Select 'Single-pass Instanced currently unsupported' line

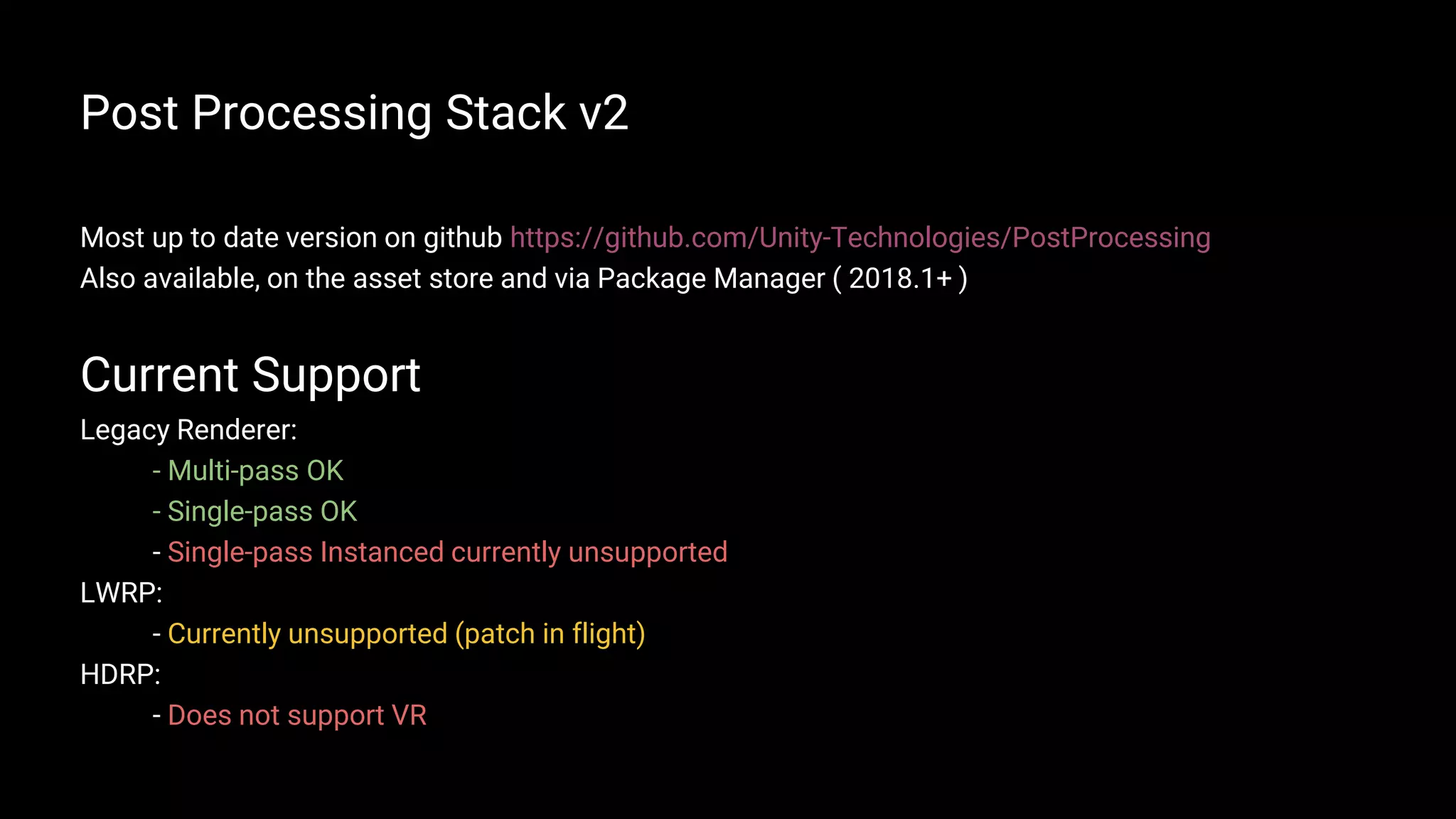tap(440, 552)
